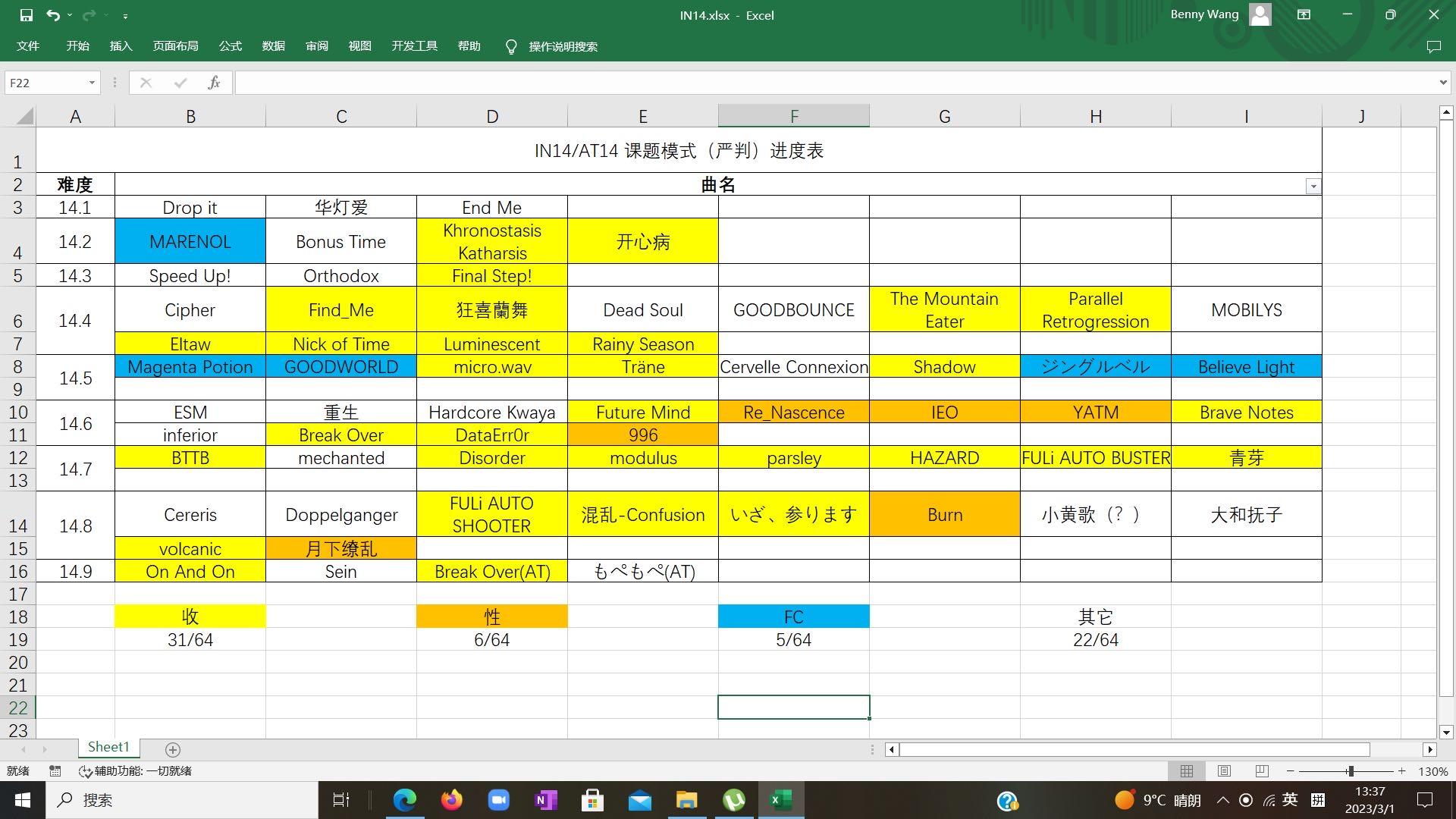Click the Save icon in title bar
Image resolution: width=1456 pixels, height=819 pixels.
click(x=26, y=15)
